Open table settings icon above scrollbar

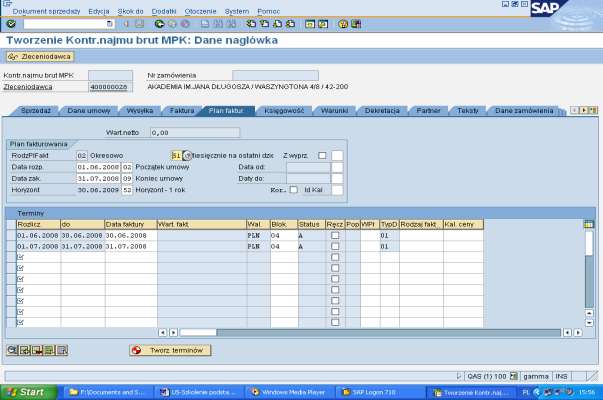[x=588, y=224]
